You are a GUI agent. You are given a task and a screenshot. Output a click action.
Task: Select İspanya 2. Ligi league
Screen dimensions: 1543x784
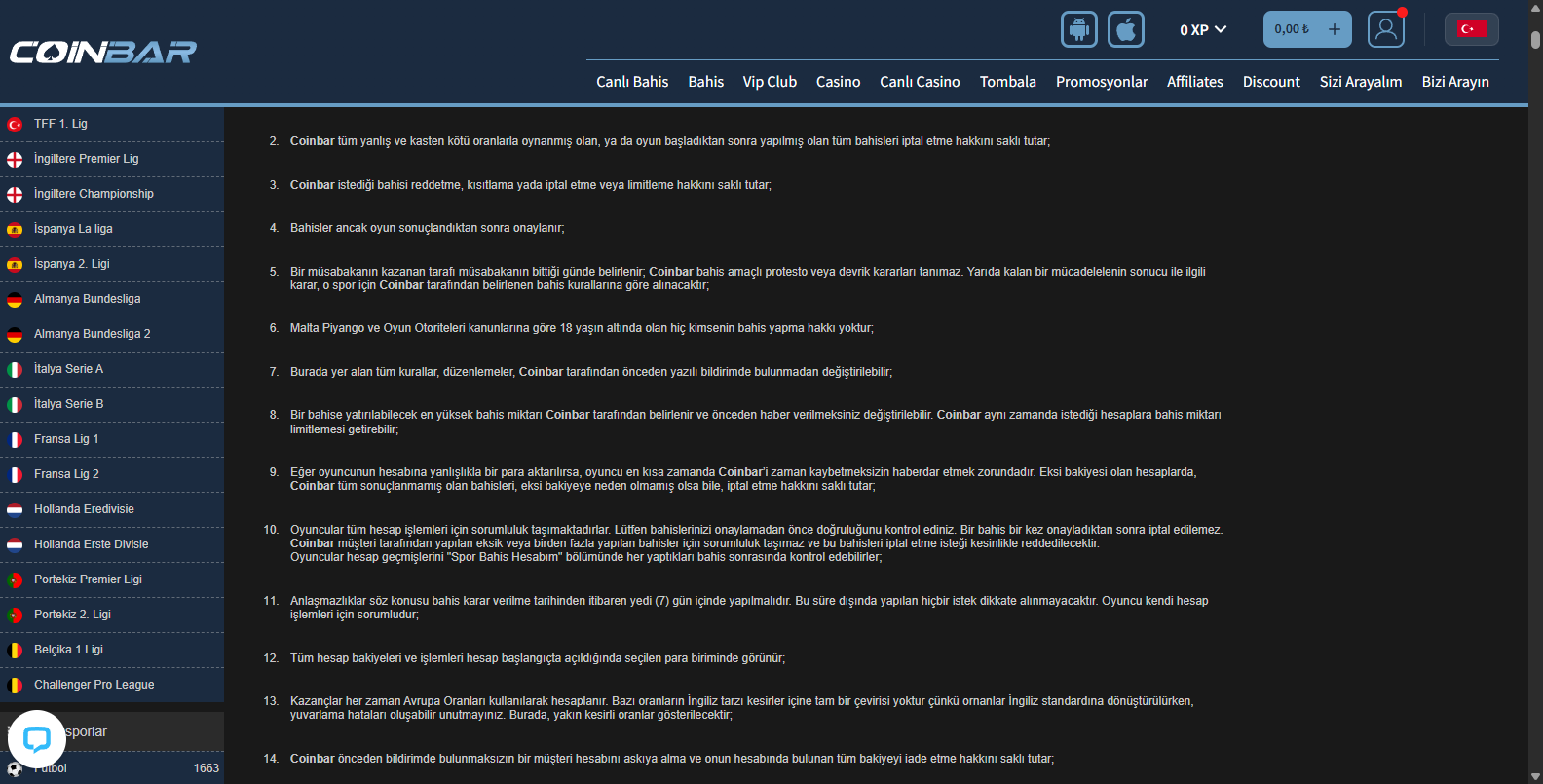coord(112,264)
